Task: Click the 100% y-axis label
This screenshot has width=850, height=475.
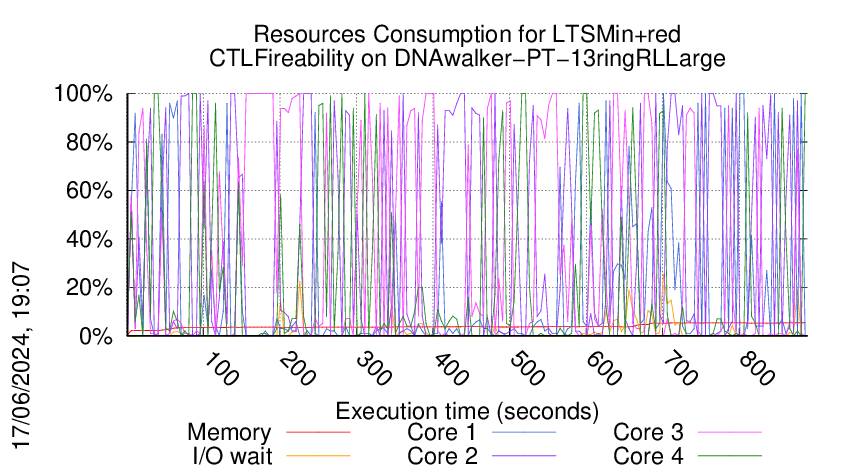Action: (x=83, y=94)
